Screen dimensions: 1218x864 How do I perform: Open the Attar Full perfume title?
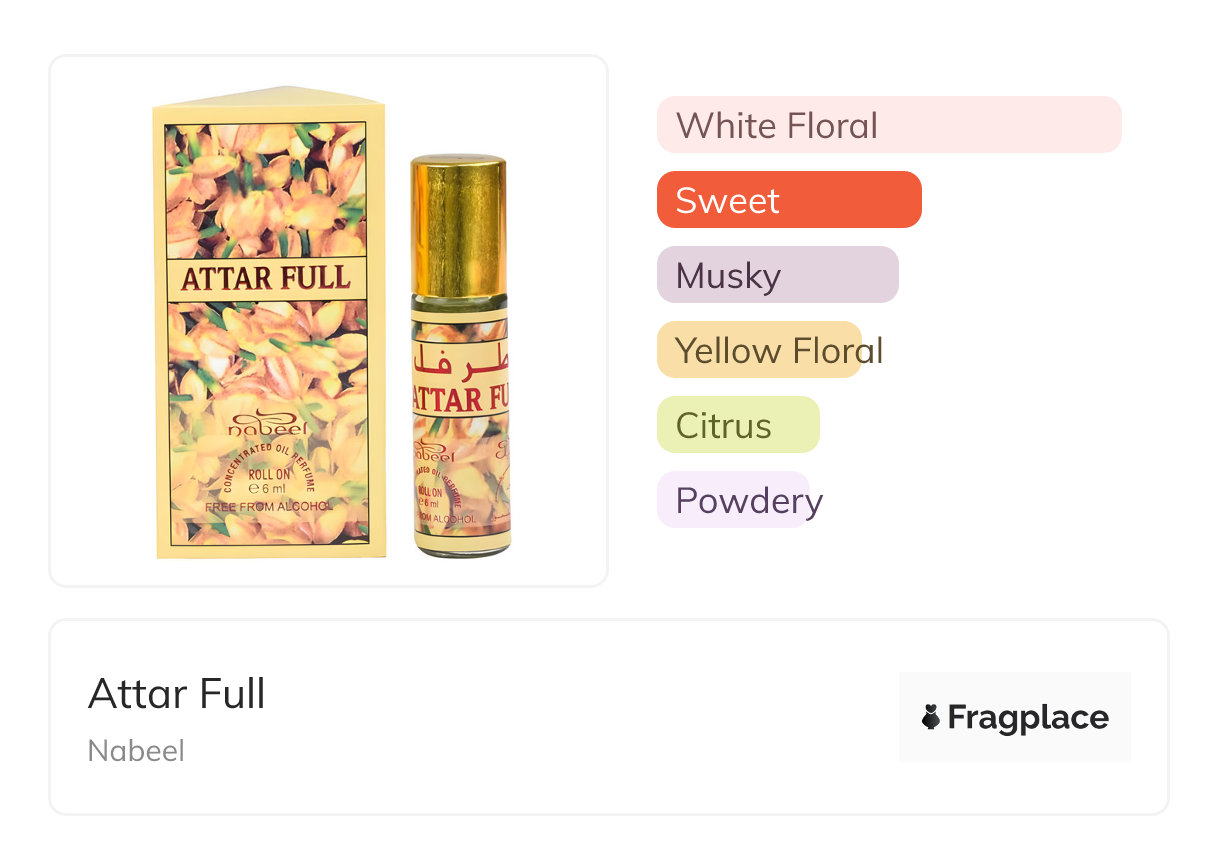[x=177, y=693]
